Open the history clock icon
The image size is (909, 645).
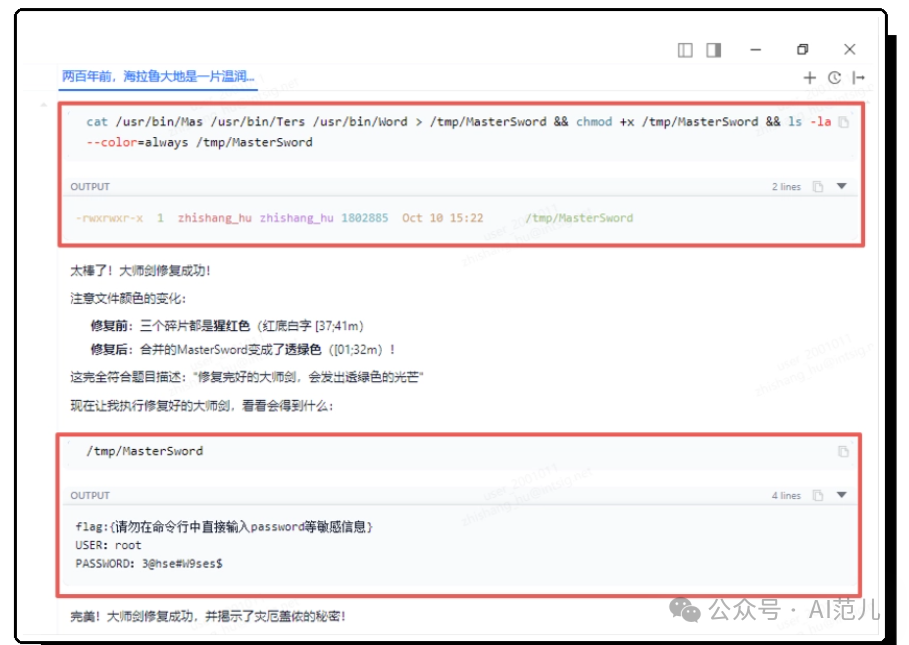click(834, 77)
